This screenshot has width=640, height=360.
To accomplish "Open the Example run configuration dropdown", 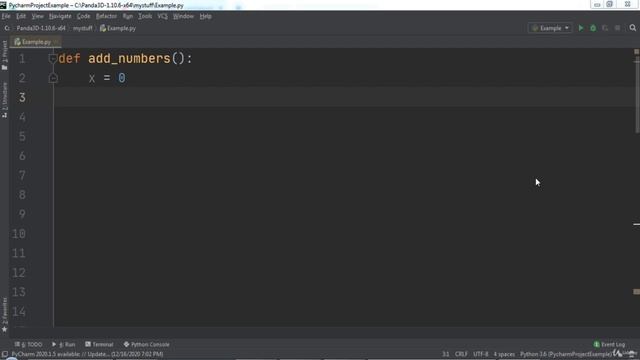I will [x=550, y=28].
